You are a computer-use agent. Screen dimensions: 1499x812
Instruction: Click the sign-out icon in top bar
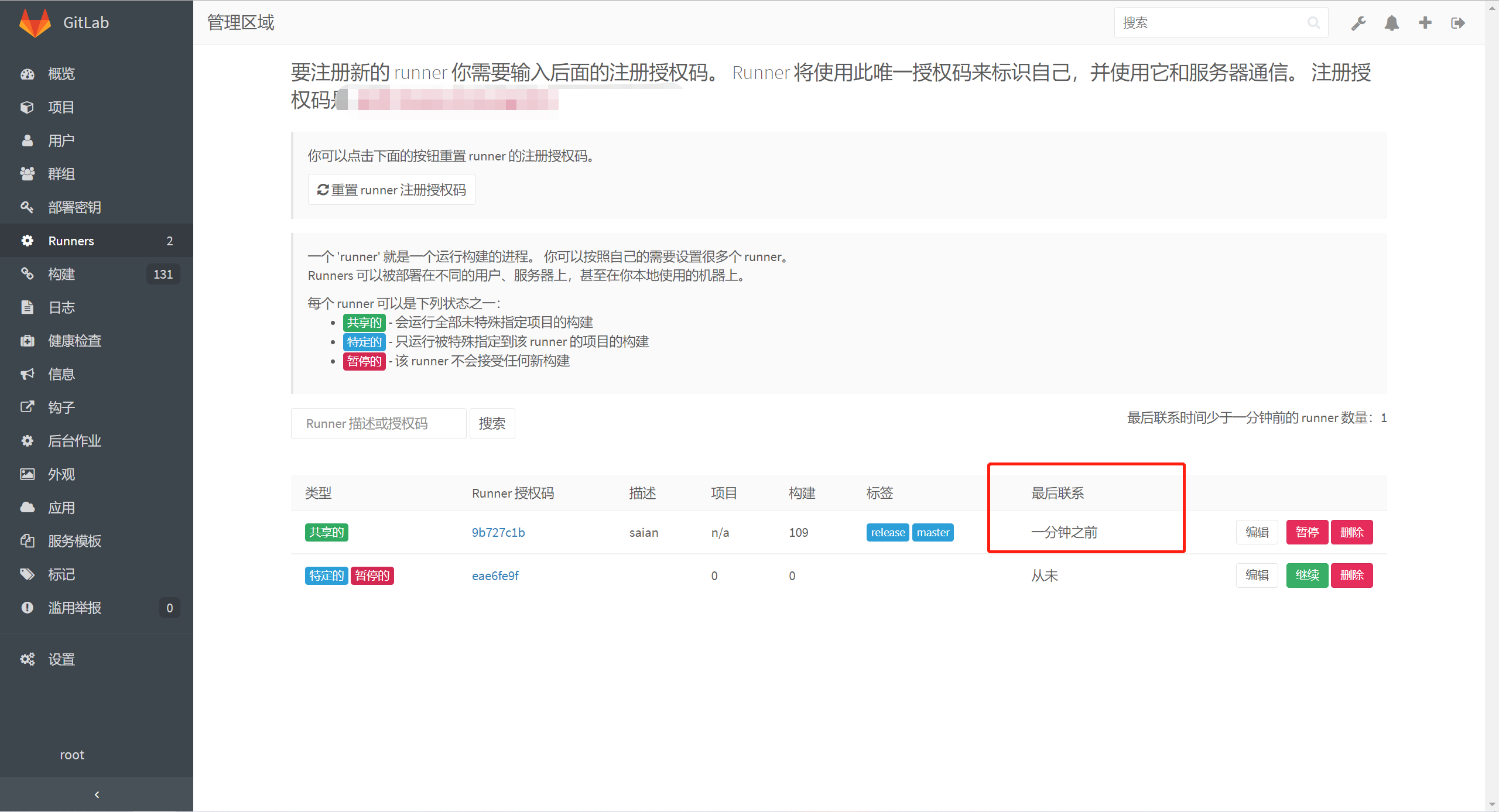1457,22
